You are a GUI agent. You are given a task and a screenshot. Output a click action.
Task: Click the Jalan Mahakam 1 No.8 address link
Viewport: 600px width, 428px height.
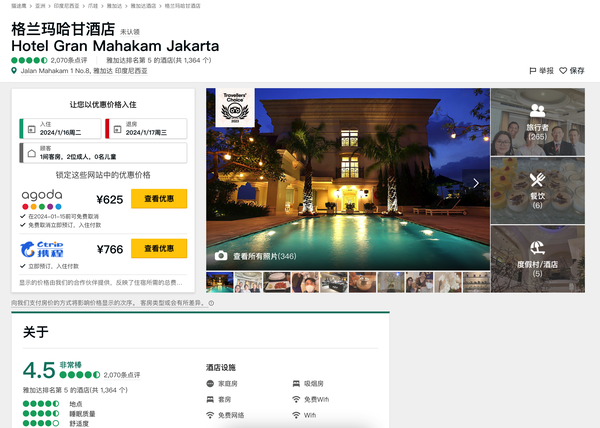coord(84,71)
